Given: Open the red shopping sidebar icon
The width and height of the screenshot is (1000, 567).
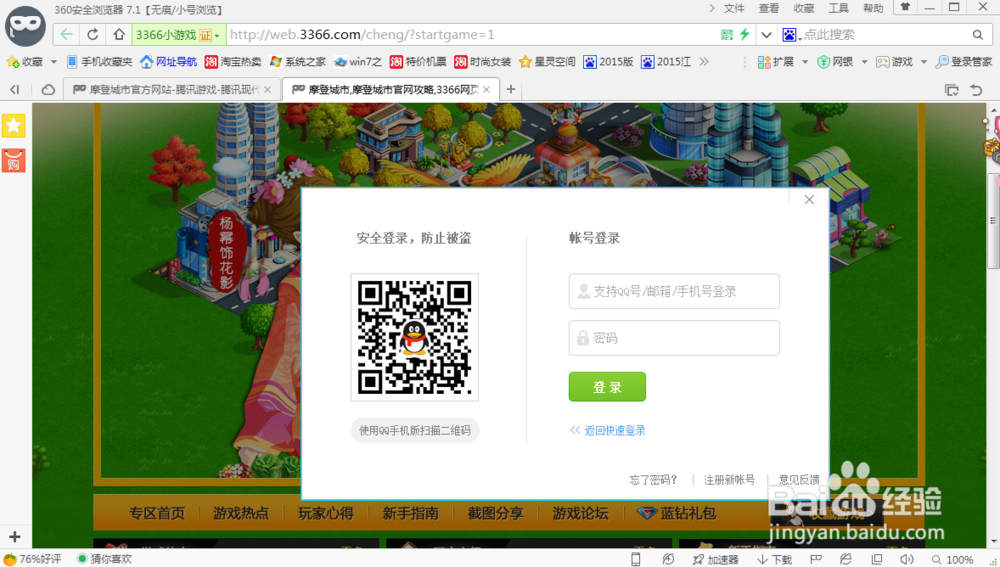Looking at the screenshot, I should [x=13, y=161].
